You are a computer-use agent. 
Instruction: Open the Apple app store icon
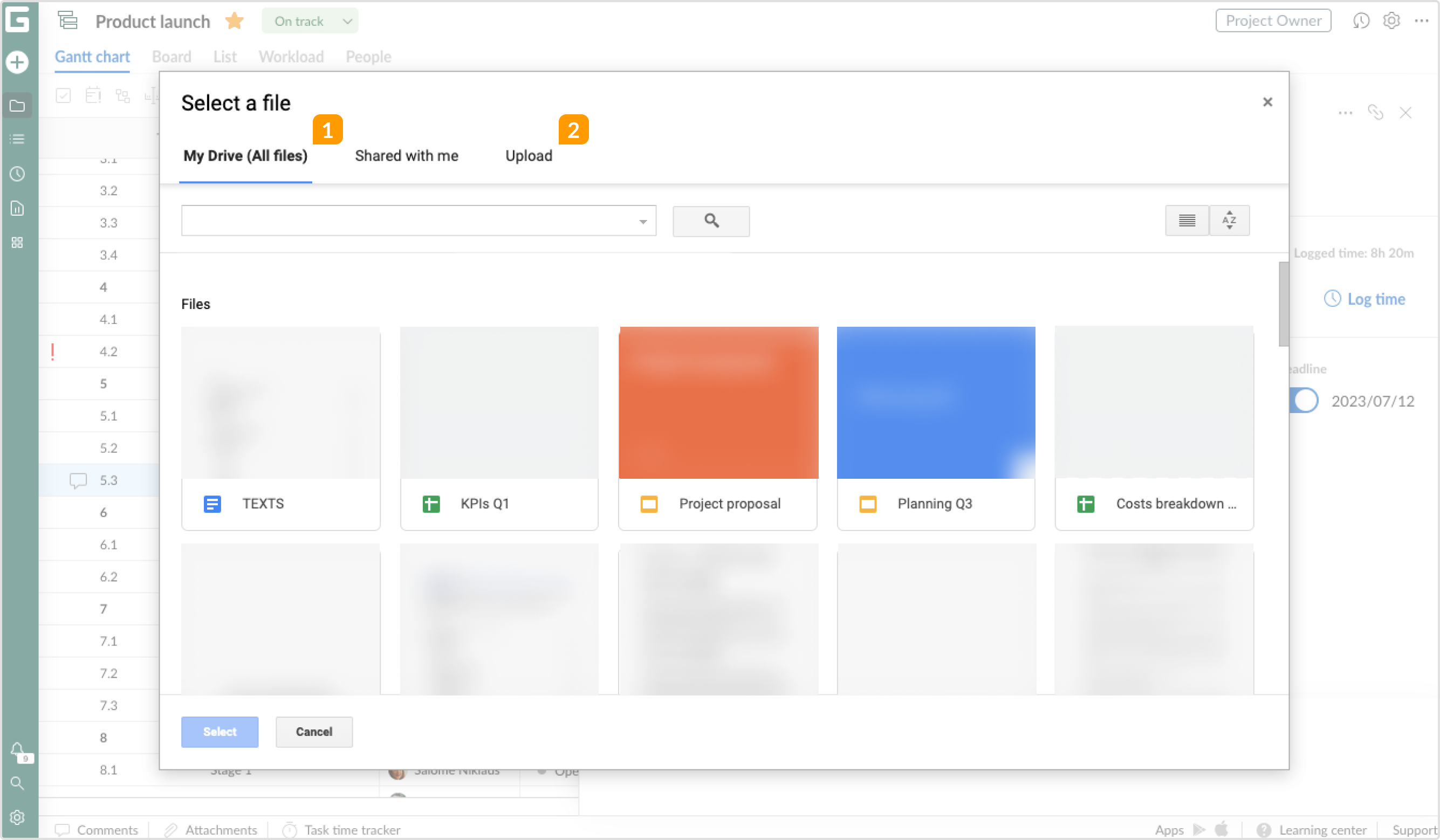click(x=1222, y=829)
